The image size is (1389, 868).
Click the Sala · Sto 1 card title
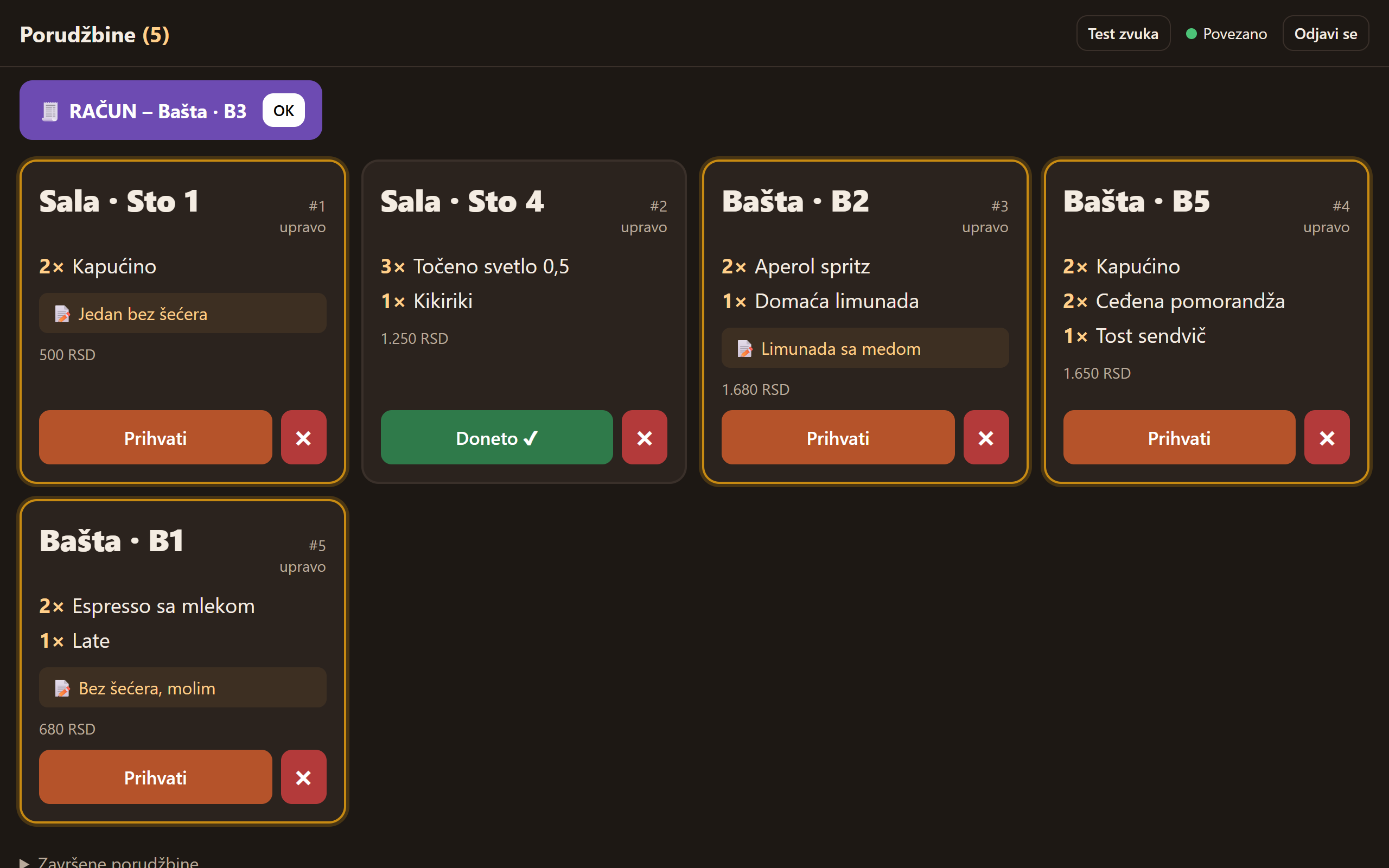(119, 201)
